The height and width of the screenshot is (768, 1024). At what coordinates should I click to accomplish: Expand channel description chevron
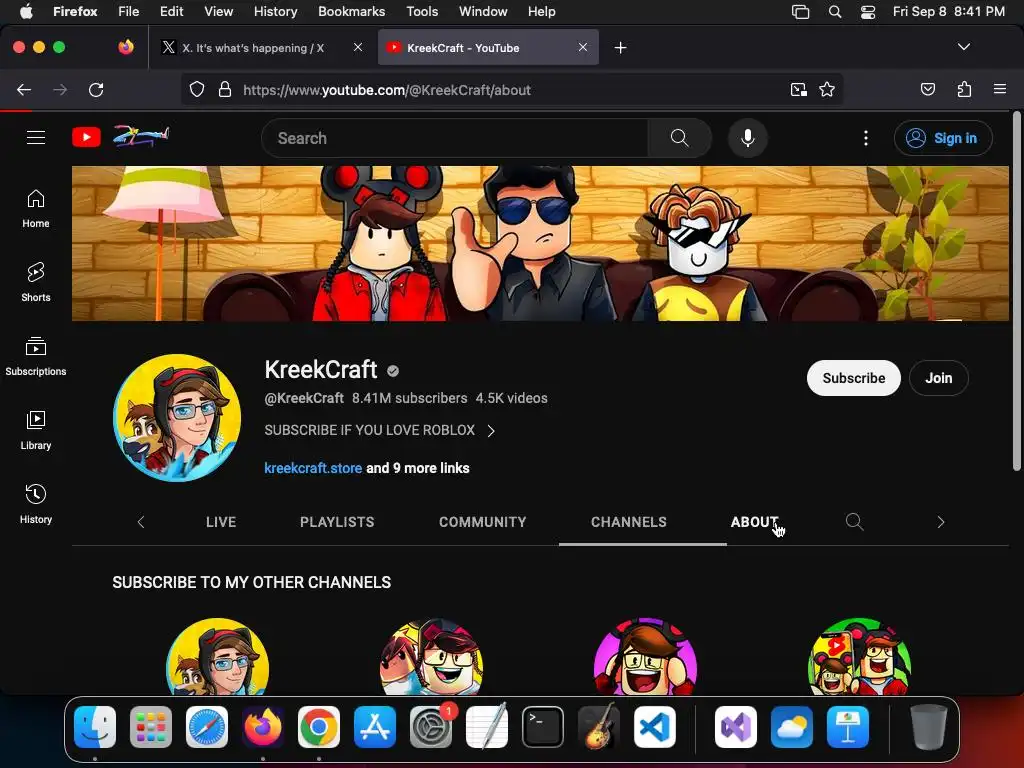pyautogui.click(x=491, y=430)
